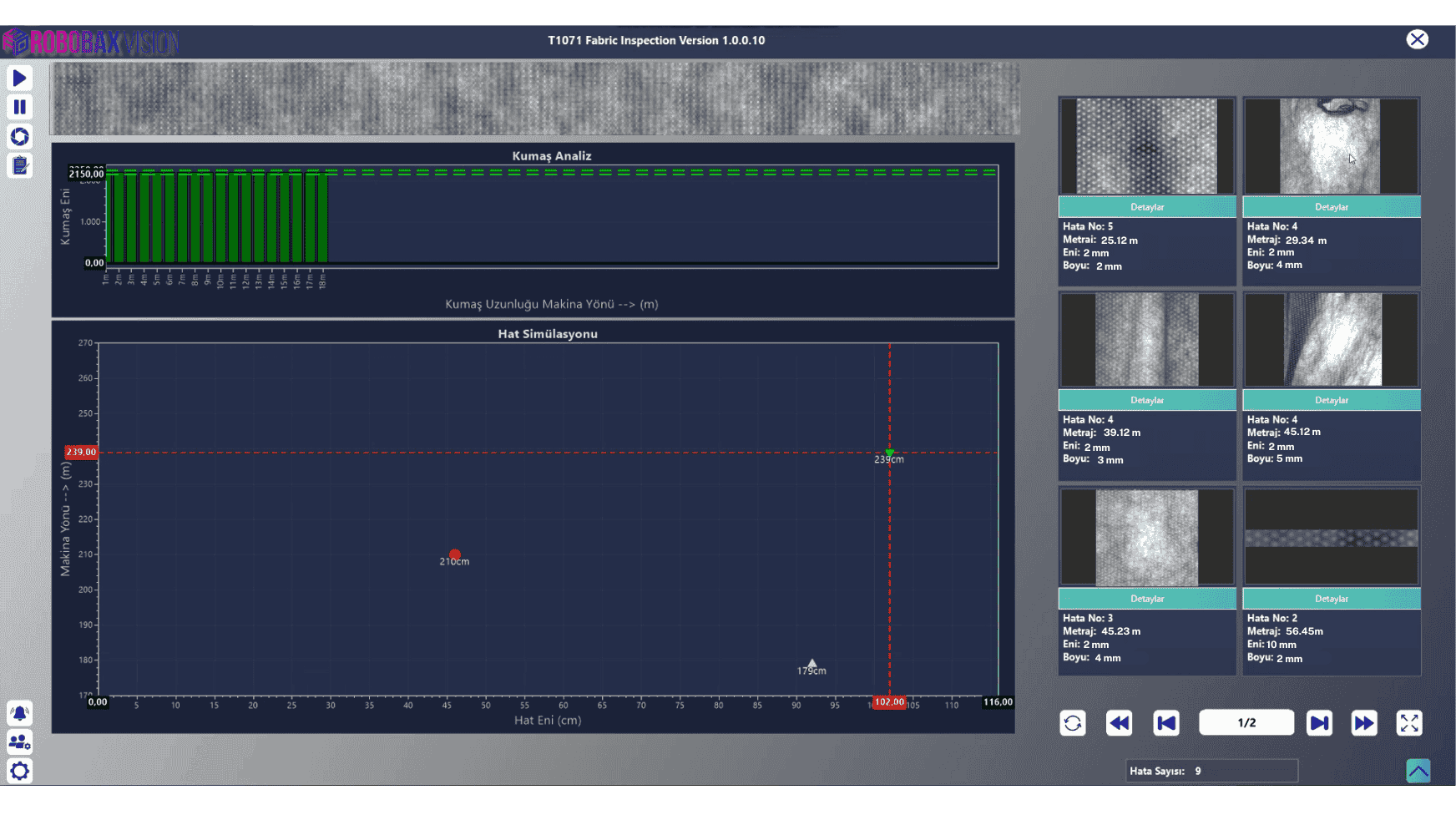Click the green marker at 239cm
Screen dimensions: 1456x815
(x=889, y=453)
